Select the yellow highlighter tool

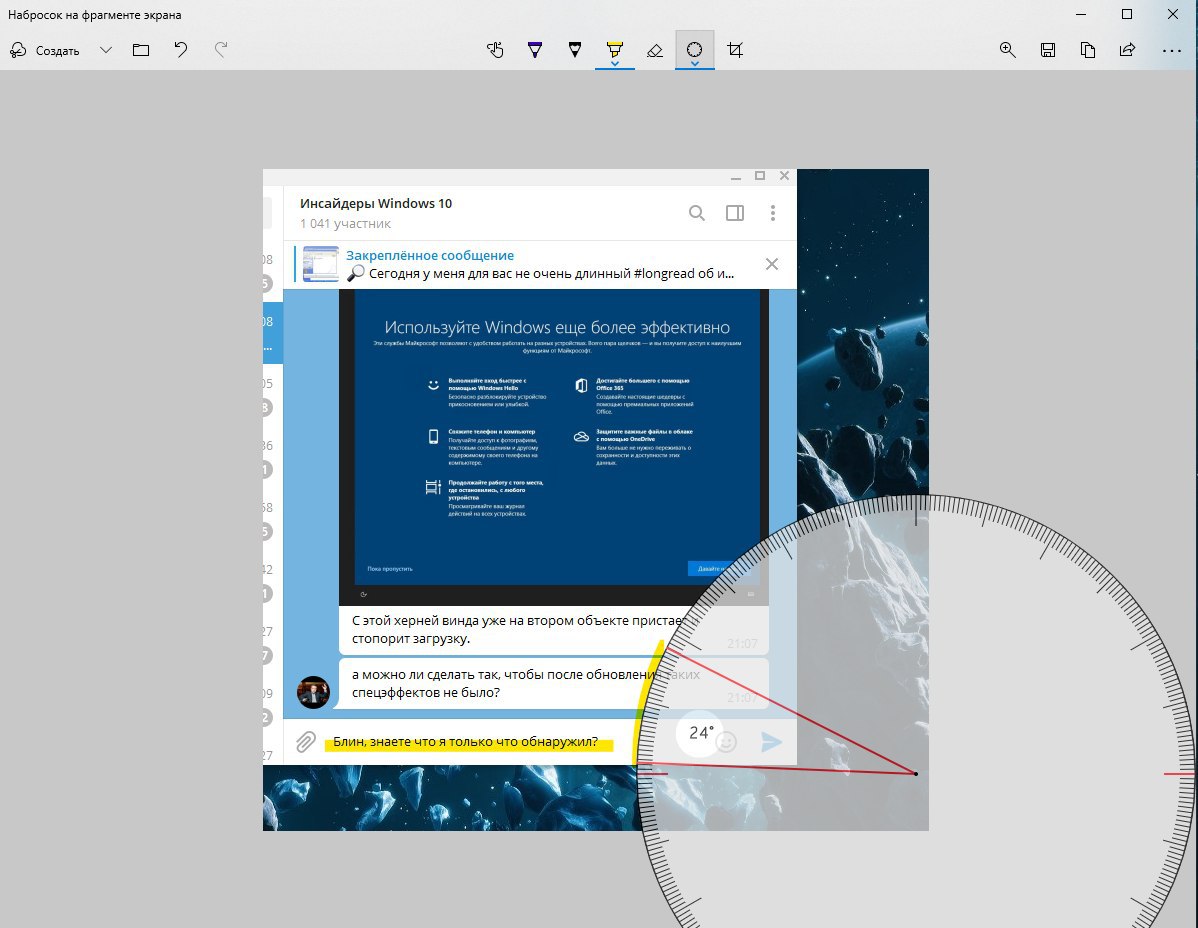[614, 49]
